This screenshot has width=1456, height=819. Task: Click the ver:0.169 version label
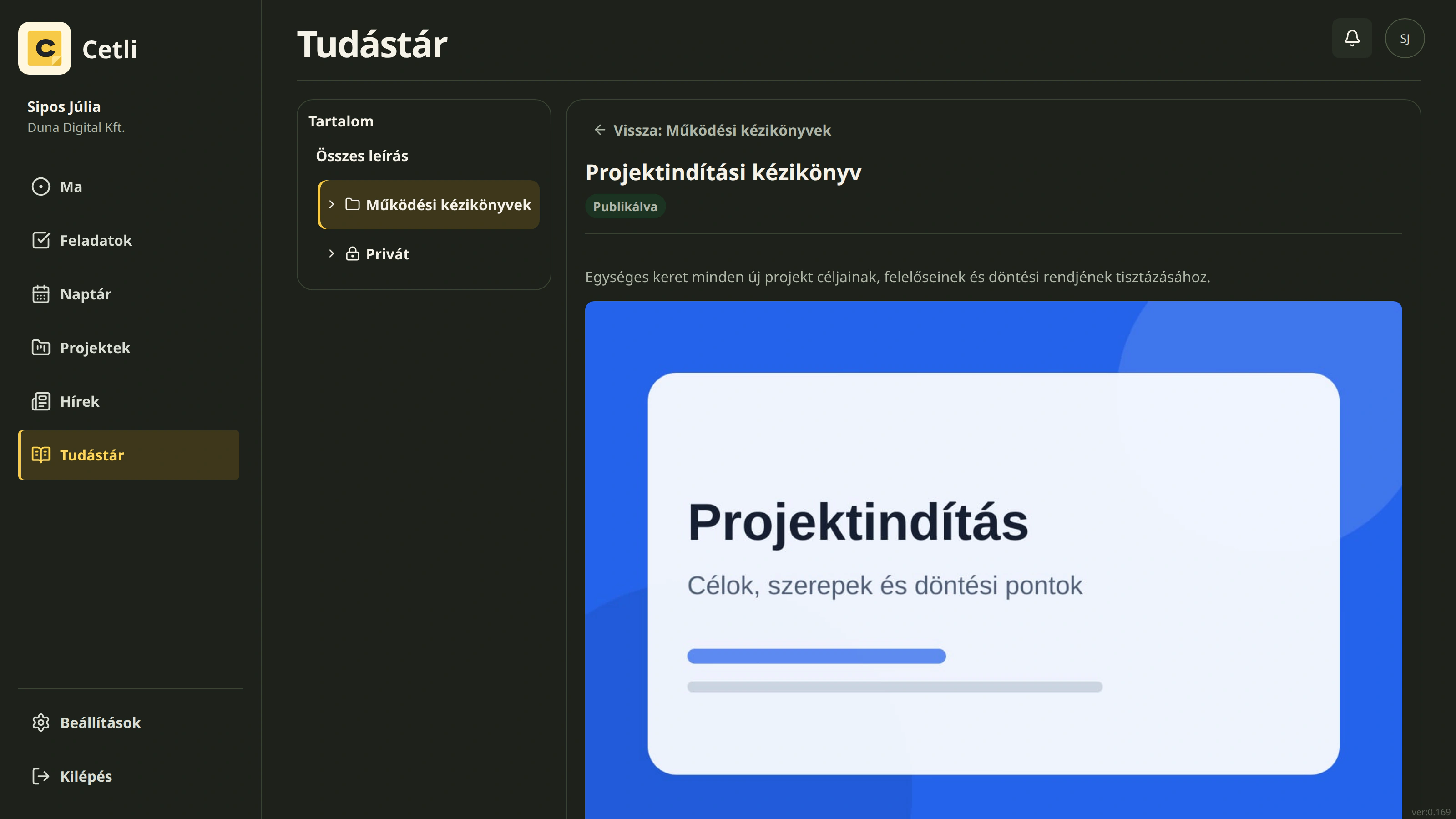click(1431, 812)
